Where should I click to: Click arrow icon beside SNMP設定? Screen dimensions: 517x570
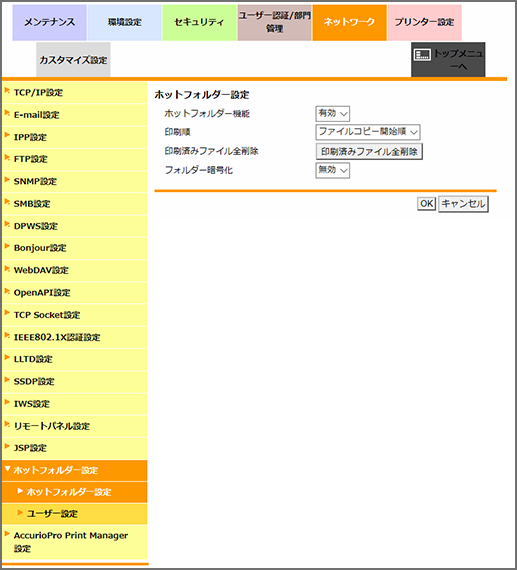tap(7, 180)
